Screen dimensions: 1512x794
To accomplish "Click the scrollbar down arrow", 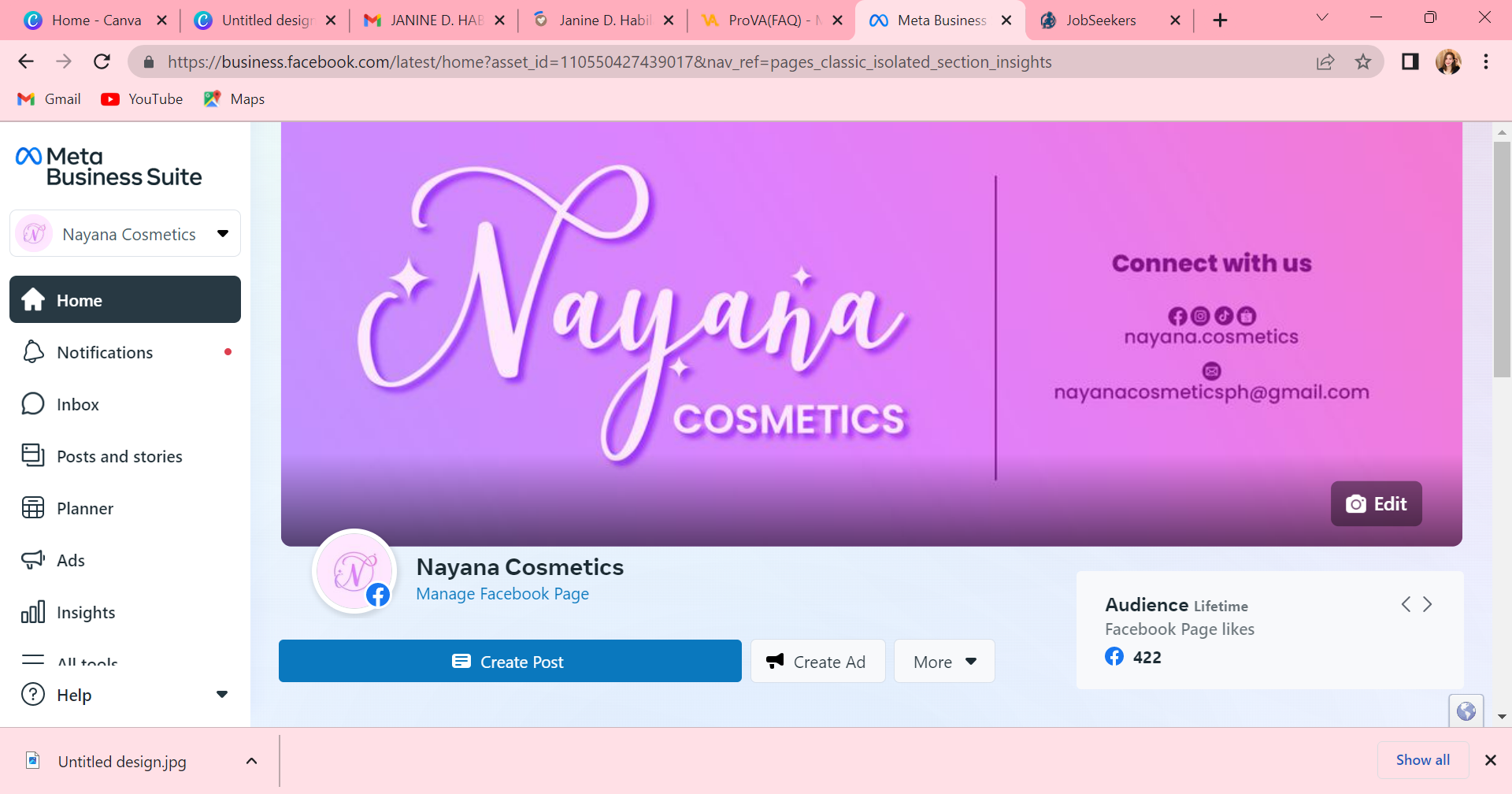I will click(1502, 717).
